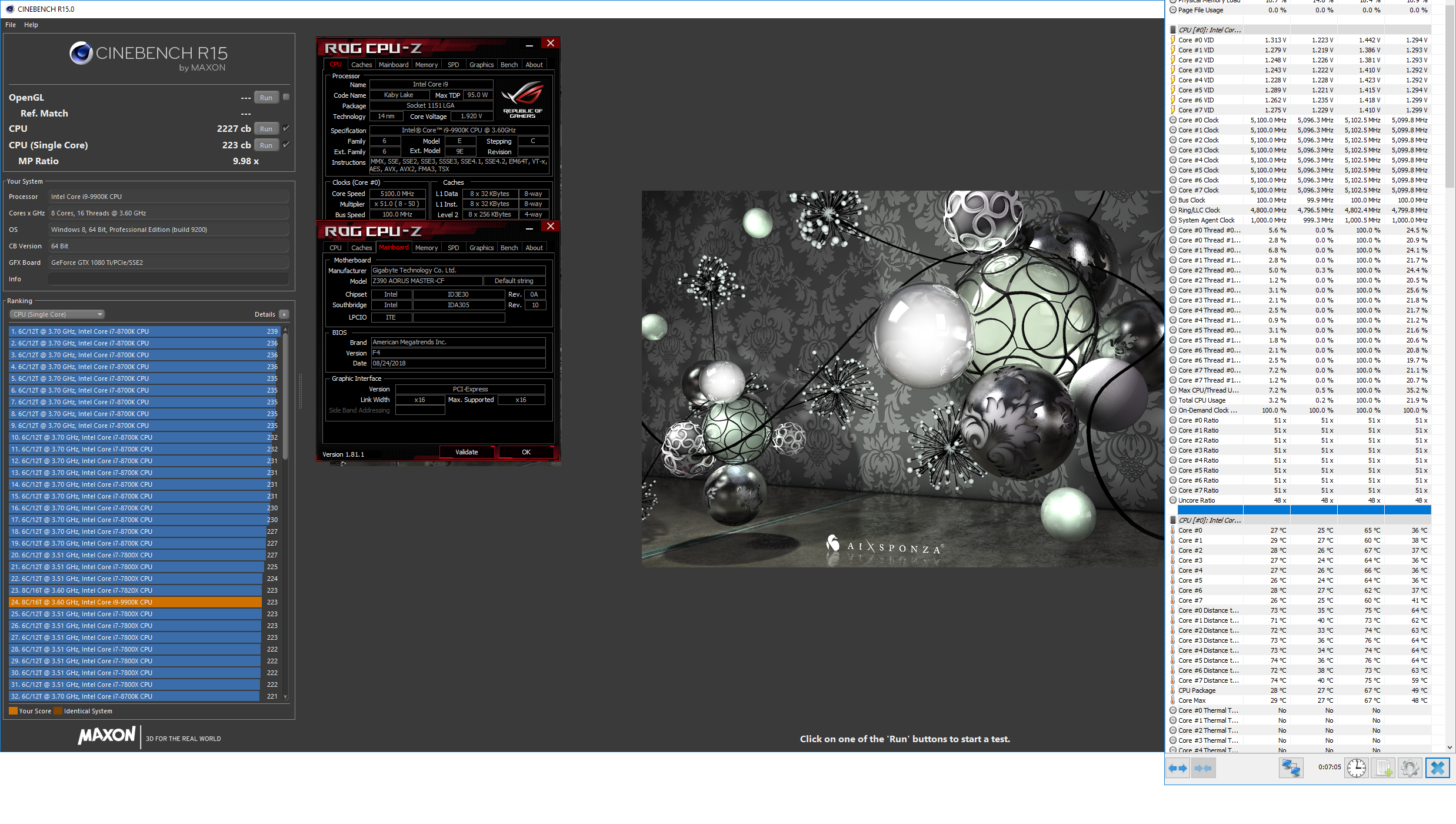This screenshot has height=824, width=1456.
Task: Run the CPU (Single Core) benchmark
Action: [266, 145]
